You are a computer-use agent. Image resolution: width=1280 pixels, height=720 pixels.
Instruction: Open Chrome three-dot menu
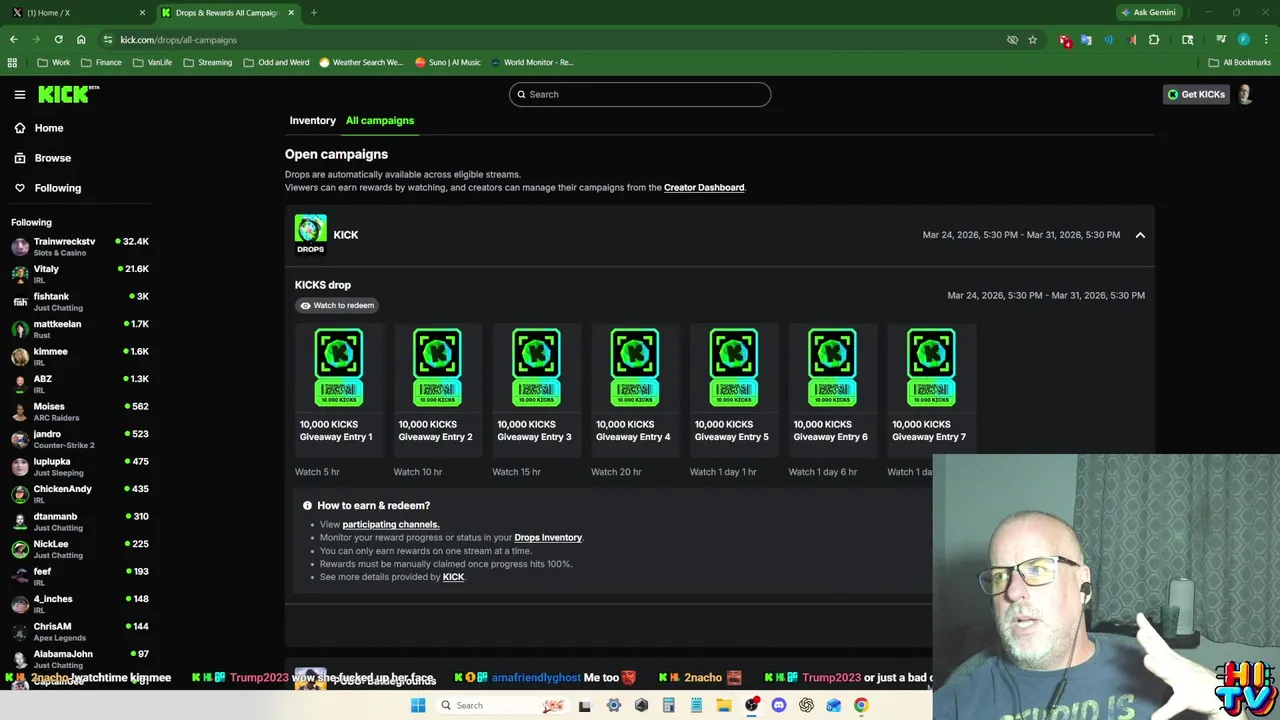coord(1265,40)
